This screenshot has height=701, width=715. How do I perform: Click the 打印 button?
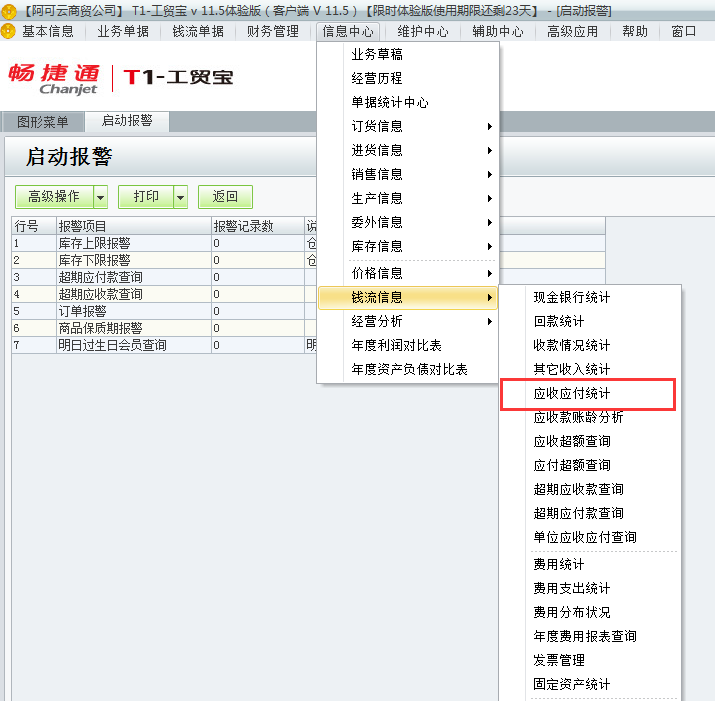146,197
